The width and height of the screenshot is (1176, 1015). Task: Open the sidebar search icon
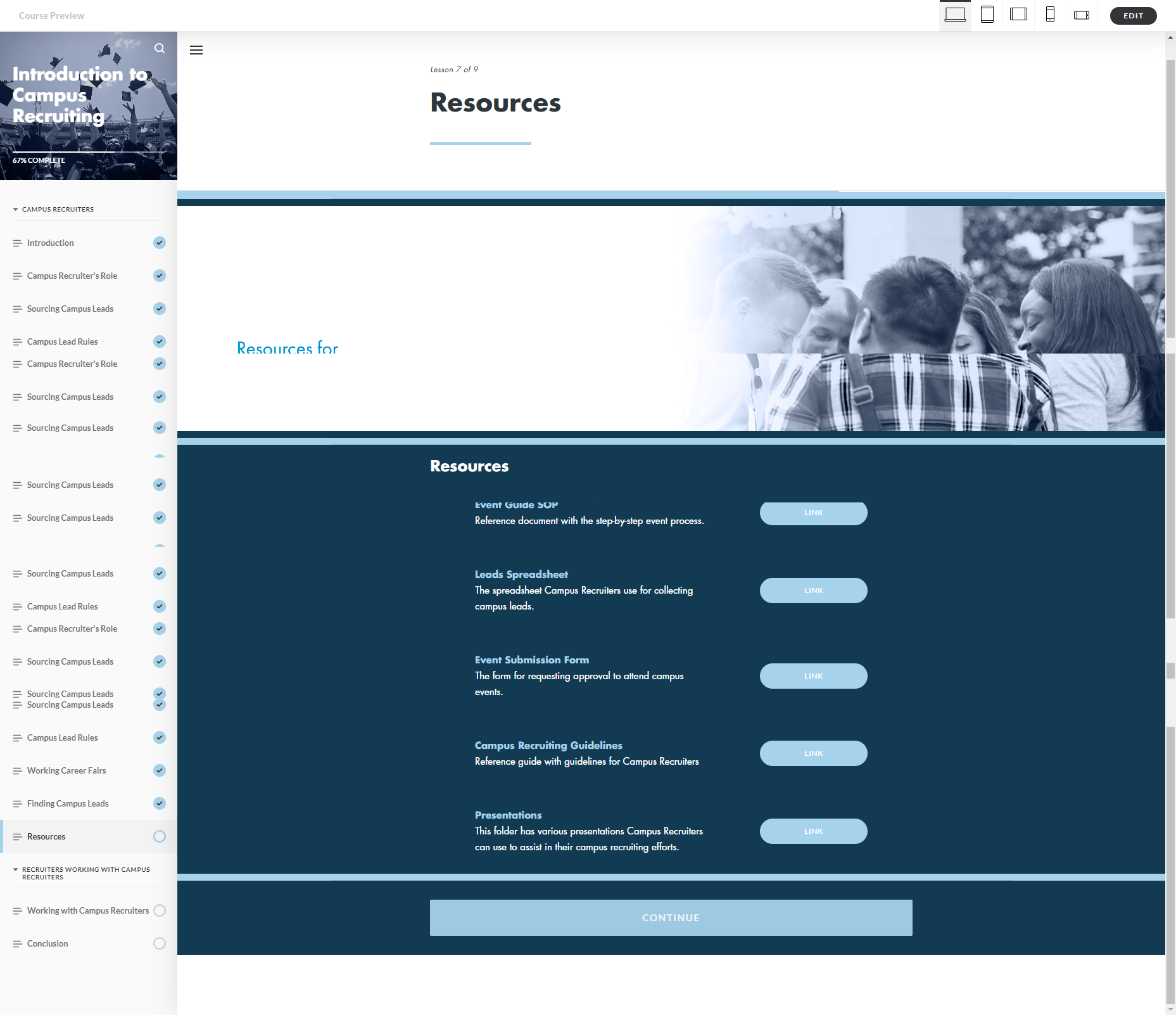click(x=160, y=48)
